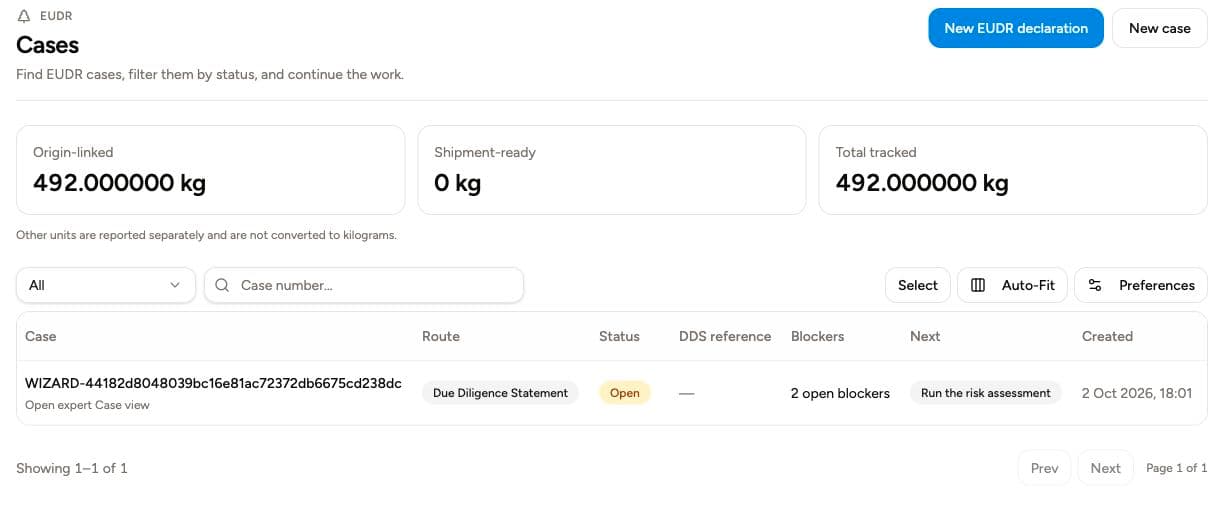Open the All status filter dropdown
Screen dimensions: 1224x508
click(x=106, y=285)
